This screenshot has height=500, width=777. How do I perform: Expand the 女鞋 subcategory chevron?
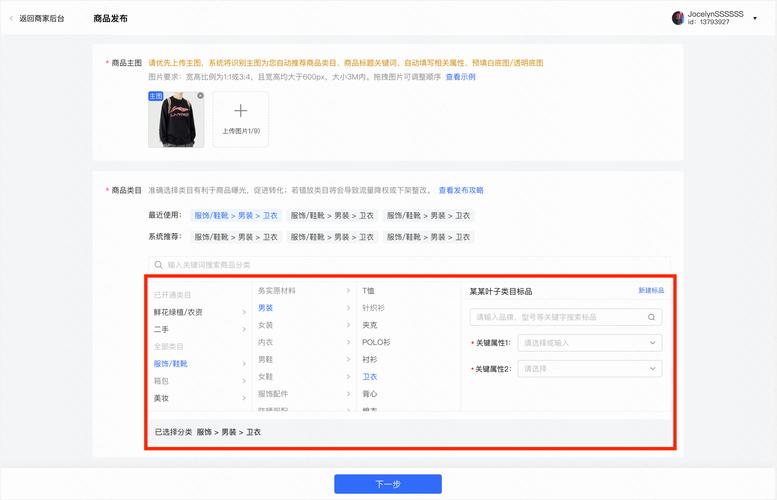(348, 377)
